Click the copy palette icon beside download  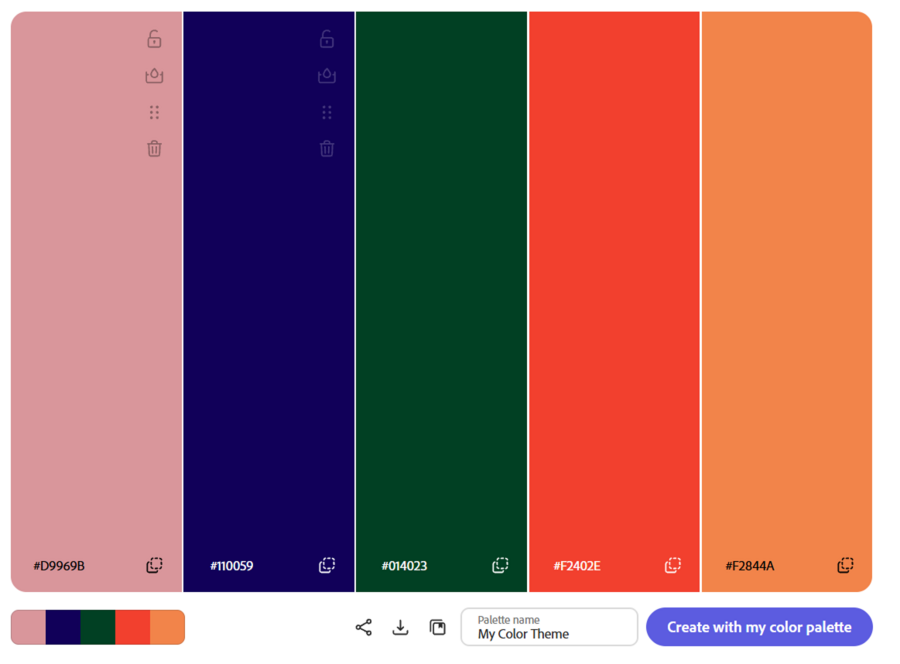(x=437, y=627)
